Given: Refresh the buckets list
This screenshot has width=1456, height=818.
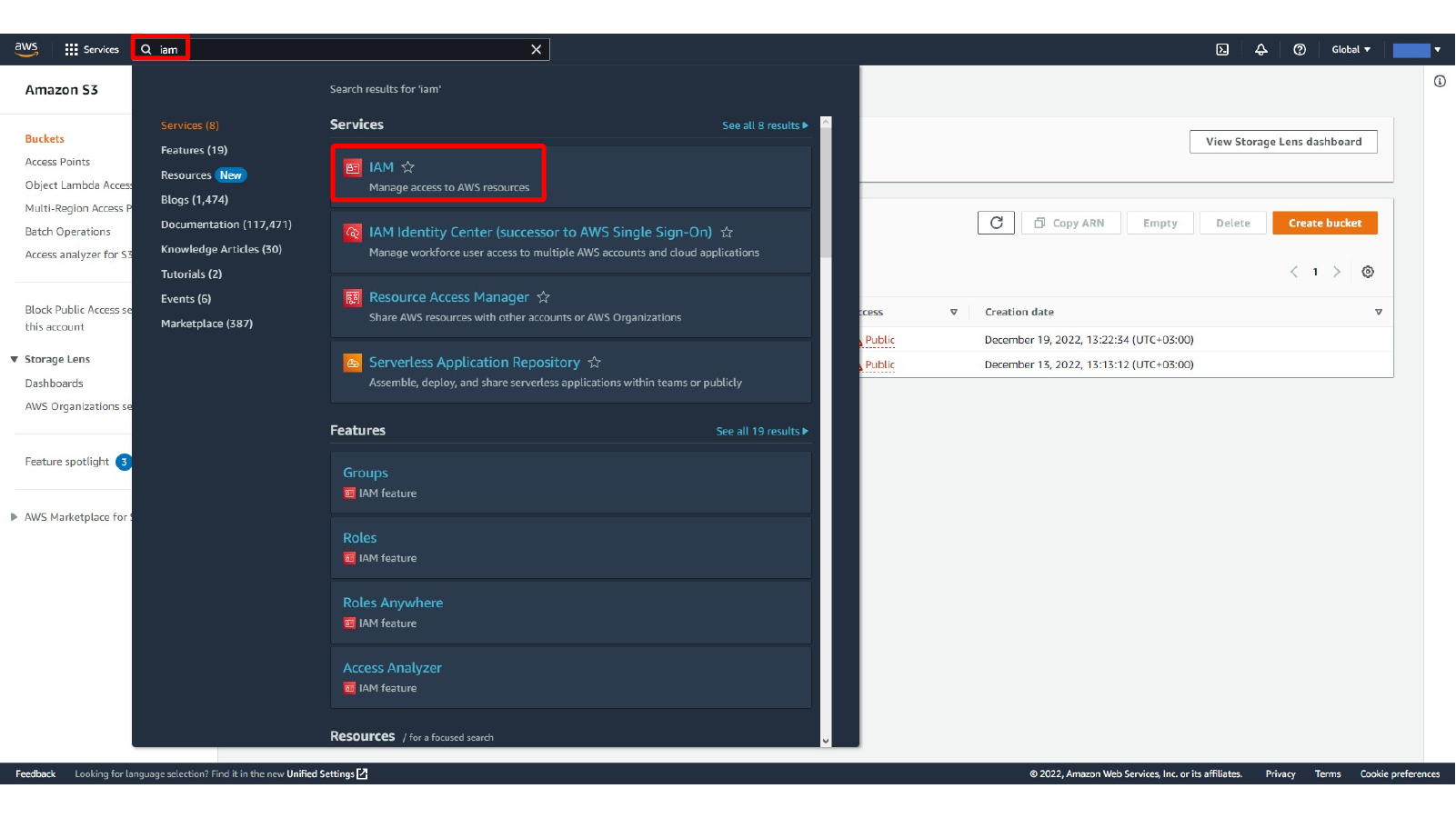Looking at the screenshot, I should coord(996,223).
